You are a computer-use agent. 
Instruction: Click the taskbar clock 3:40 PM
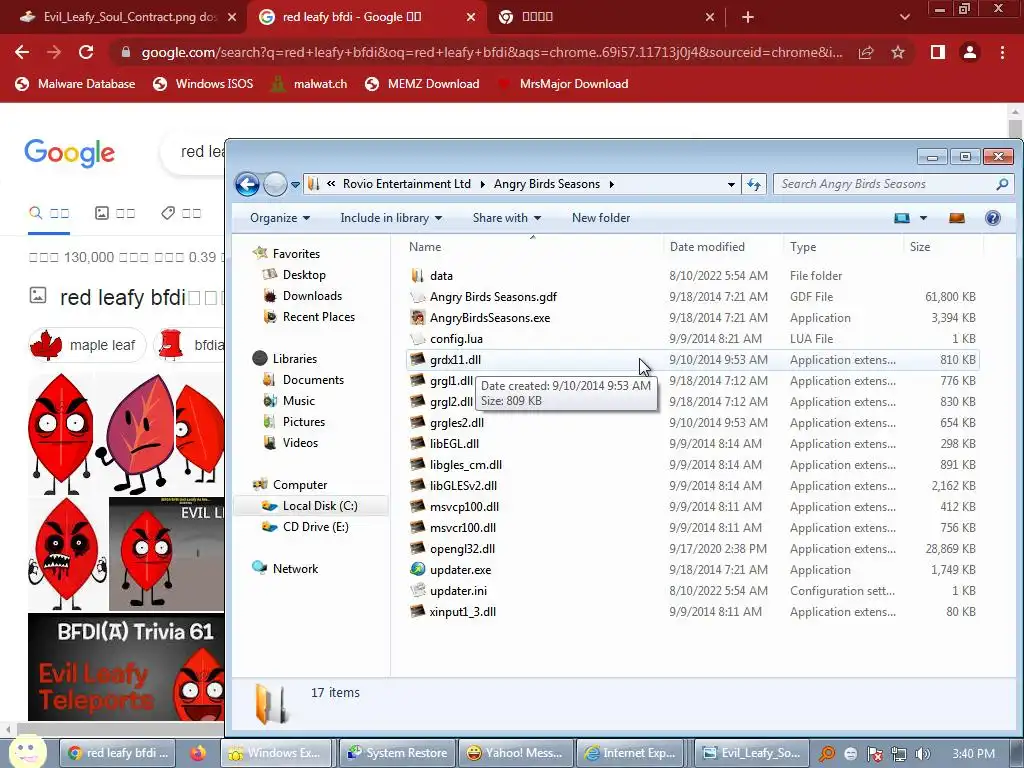pyautogui.click(x=973, y=754)
